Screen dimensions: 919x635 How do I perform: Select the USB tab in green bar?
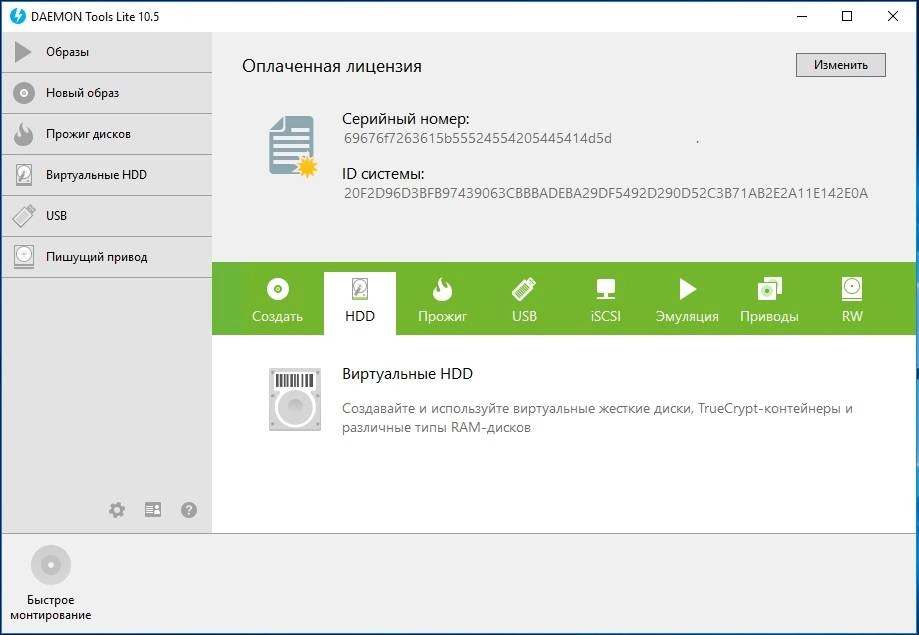(x=525, y=303)
